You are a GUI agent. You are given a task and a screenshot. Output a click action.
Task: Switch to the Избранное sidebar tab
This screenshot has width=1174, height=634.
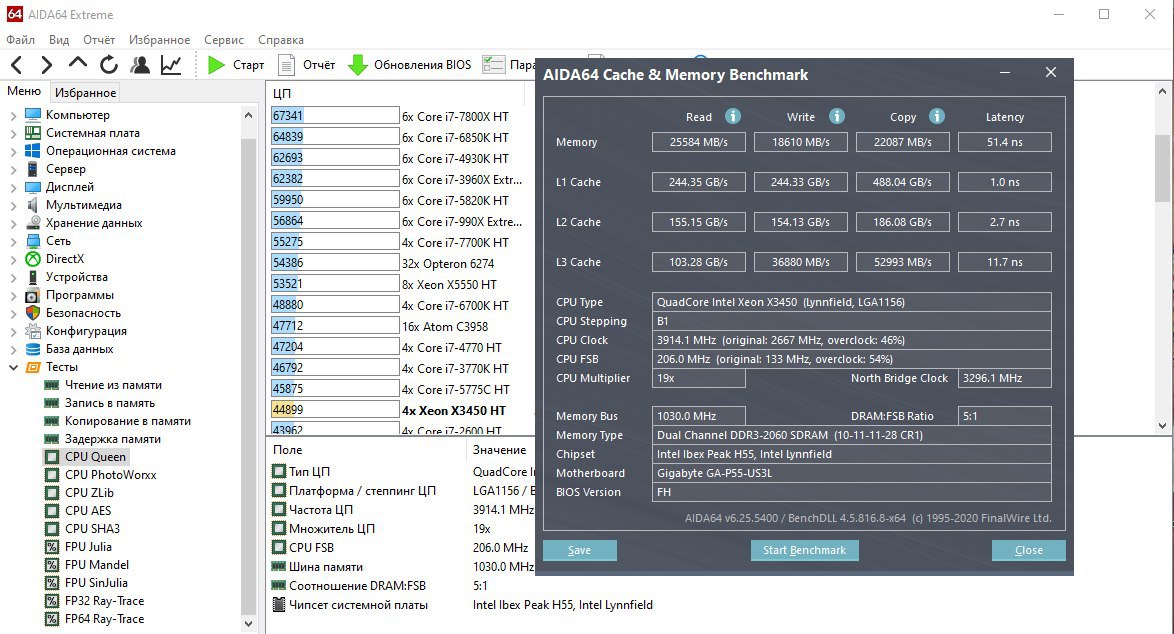pyautogui.click(x=85, y=92)
